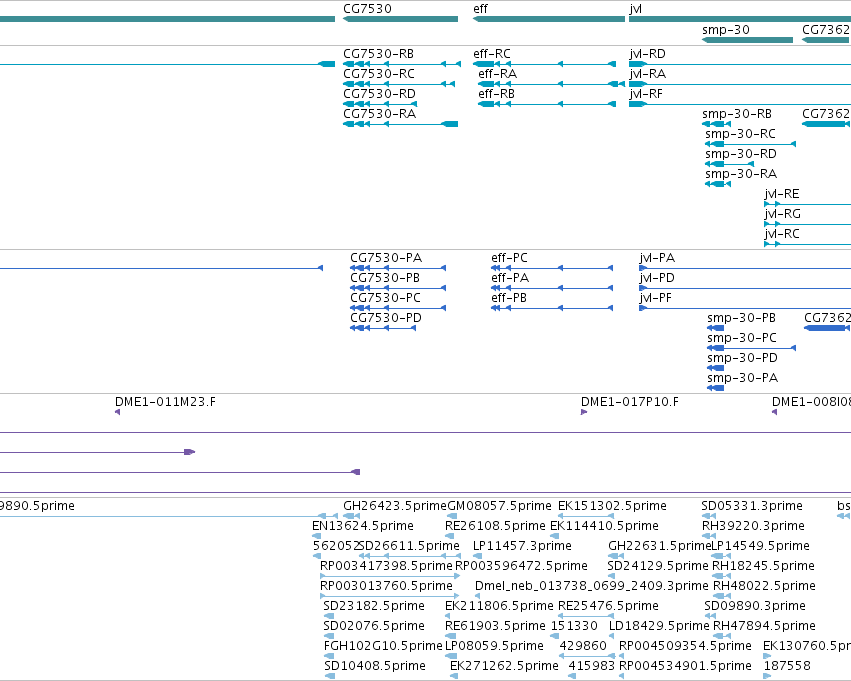Viewport: 851px width, 681px height.
Task: Click protein CG7530-PC label
Action: 385,298
